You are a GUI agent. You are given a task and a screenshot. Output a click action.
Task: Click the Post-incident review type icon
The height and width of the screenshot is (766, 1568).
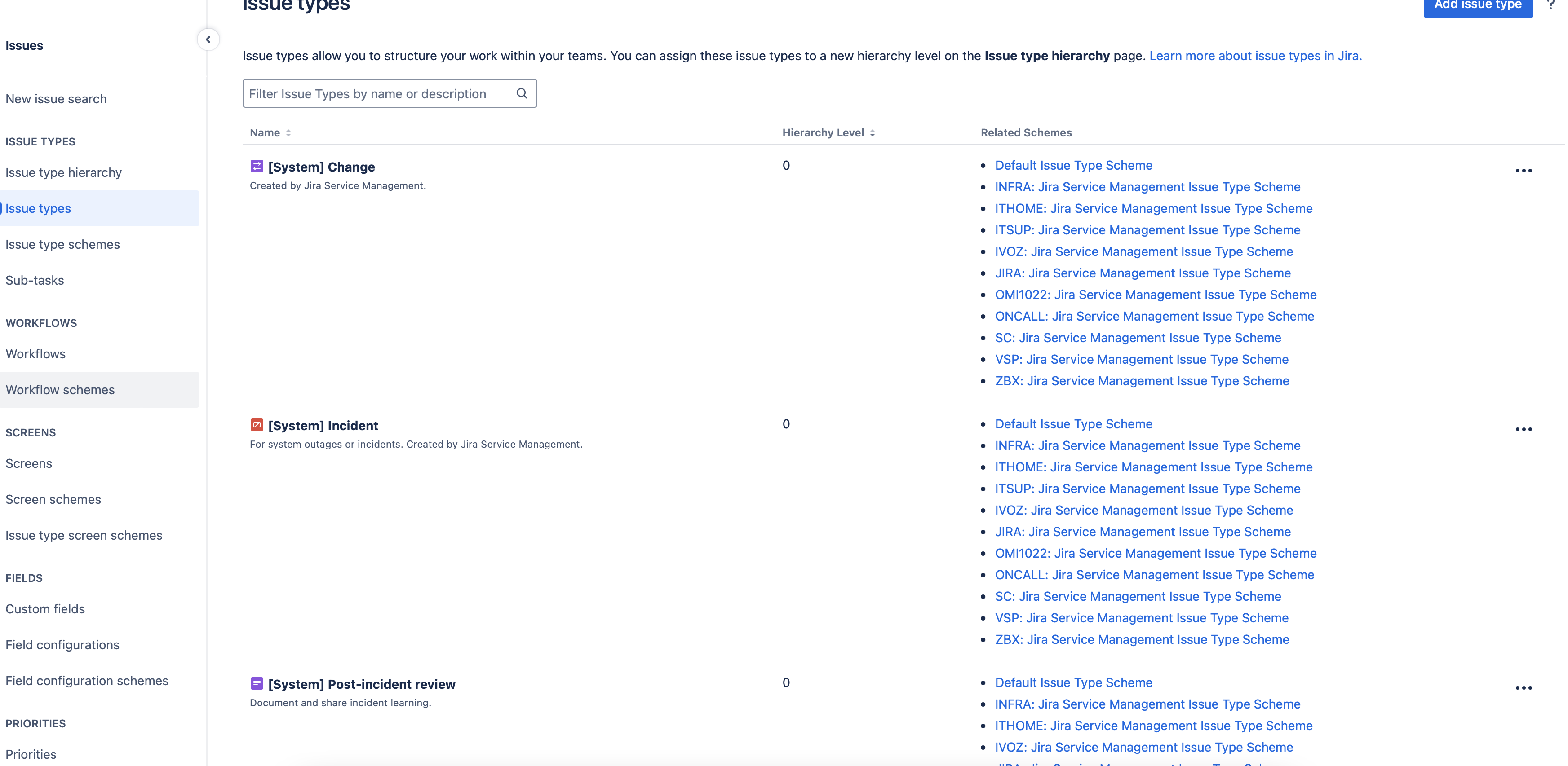[x=257, y=683]
